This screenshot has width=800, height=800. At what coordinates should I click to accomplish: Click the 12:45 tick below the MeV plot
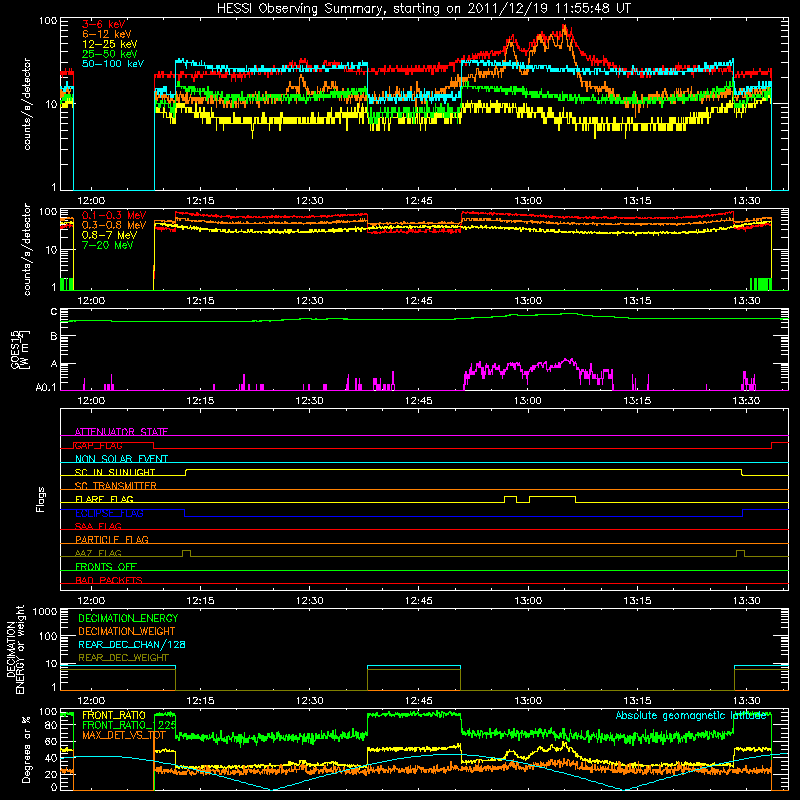[418, 301]
